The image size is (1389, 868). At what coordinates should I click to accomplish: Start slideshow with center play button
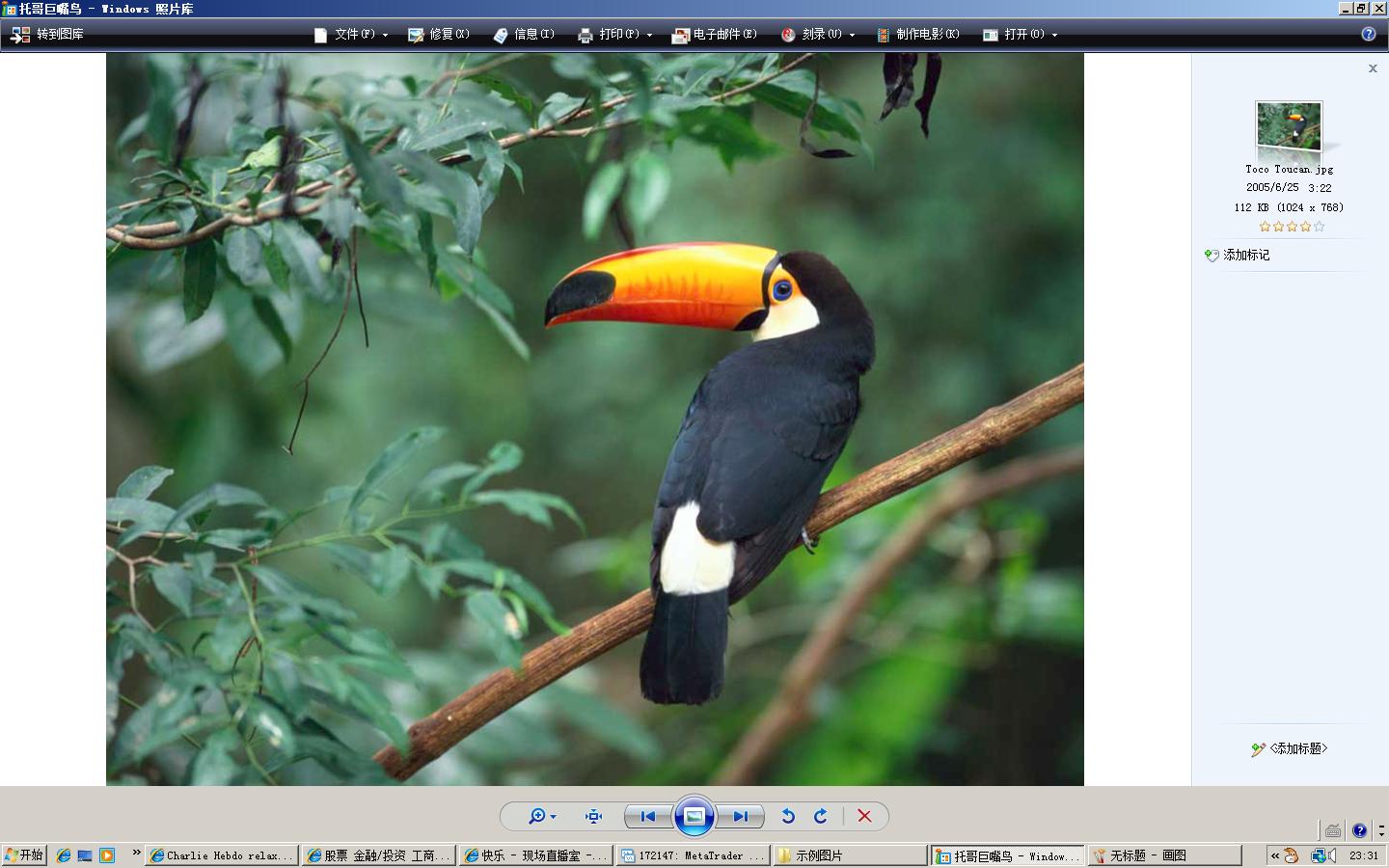coord(694,816)
